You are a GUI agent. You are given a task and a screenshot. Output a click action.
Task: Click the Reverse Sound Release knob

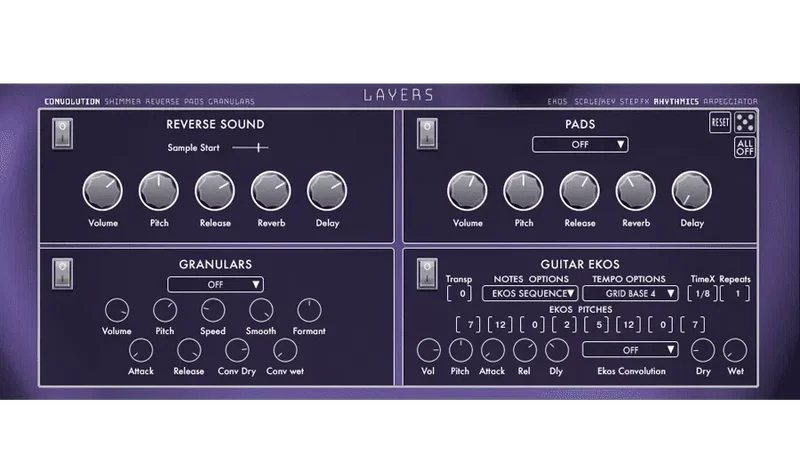[x=215, y=191]
